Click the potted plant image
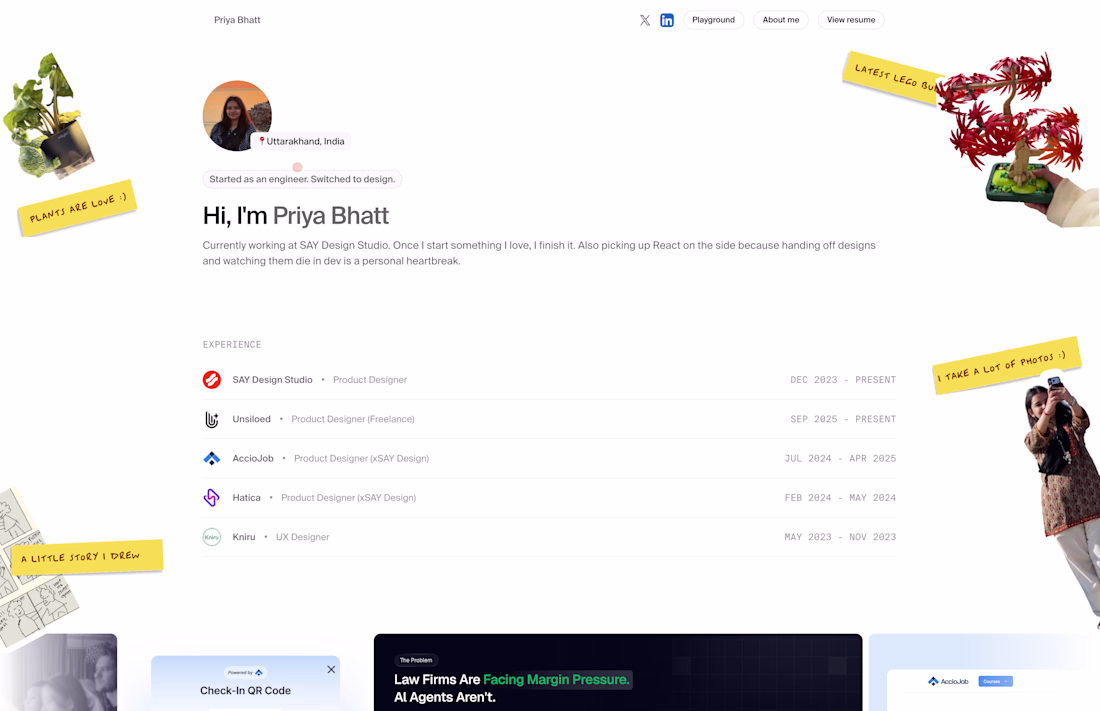 tap(48, 116)
